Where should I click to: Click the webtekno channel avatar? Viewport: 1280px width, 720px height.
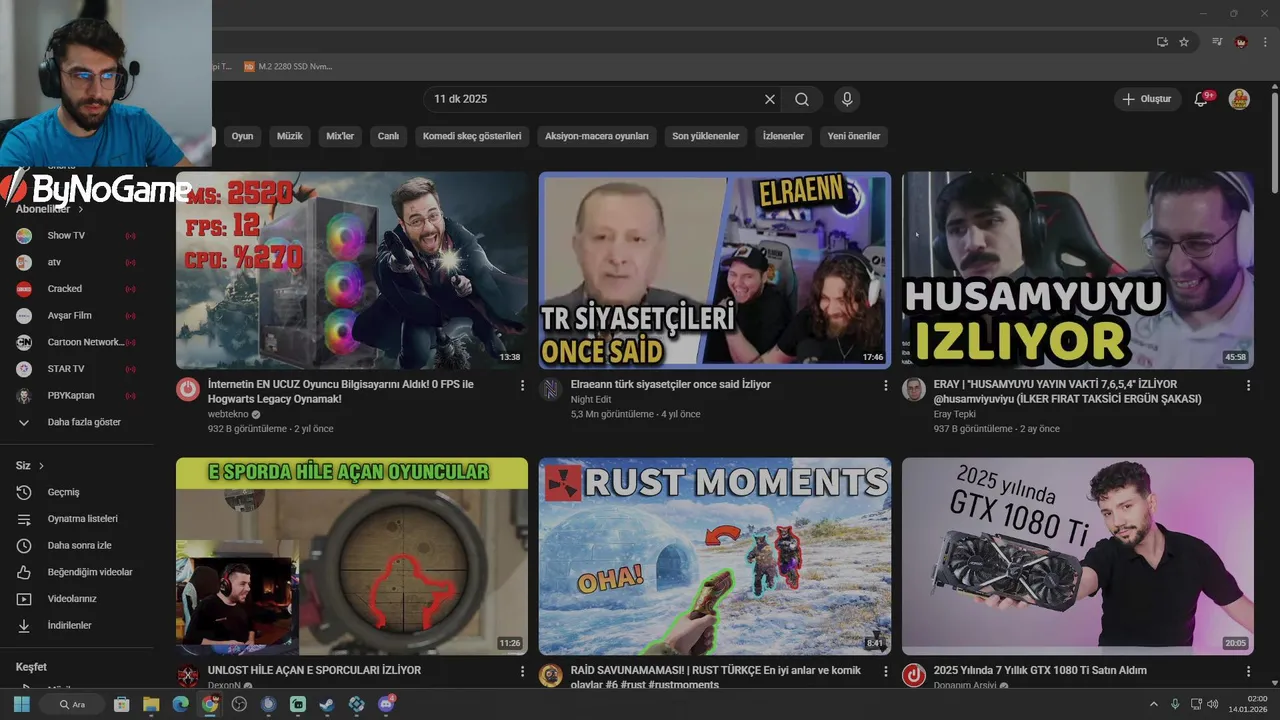[x=188, y=390]
